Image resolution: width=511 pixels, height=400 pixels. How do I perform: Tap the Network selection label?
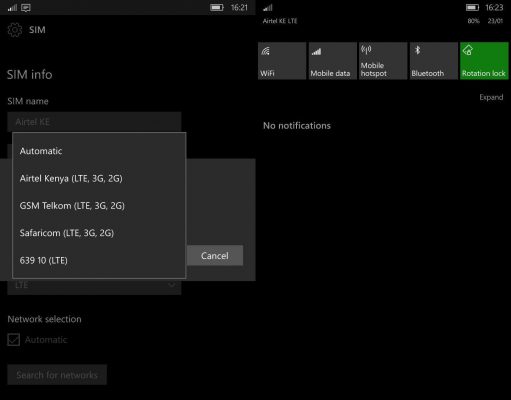[x=44, y=319]
